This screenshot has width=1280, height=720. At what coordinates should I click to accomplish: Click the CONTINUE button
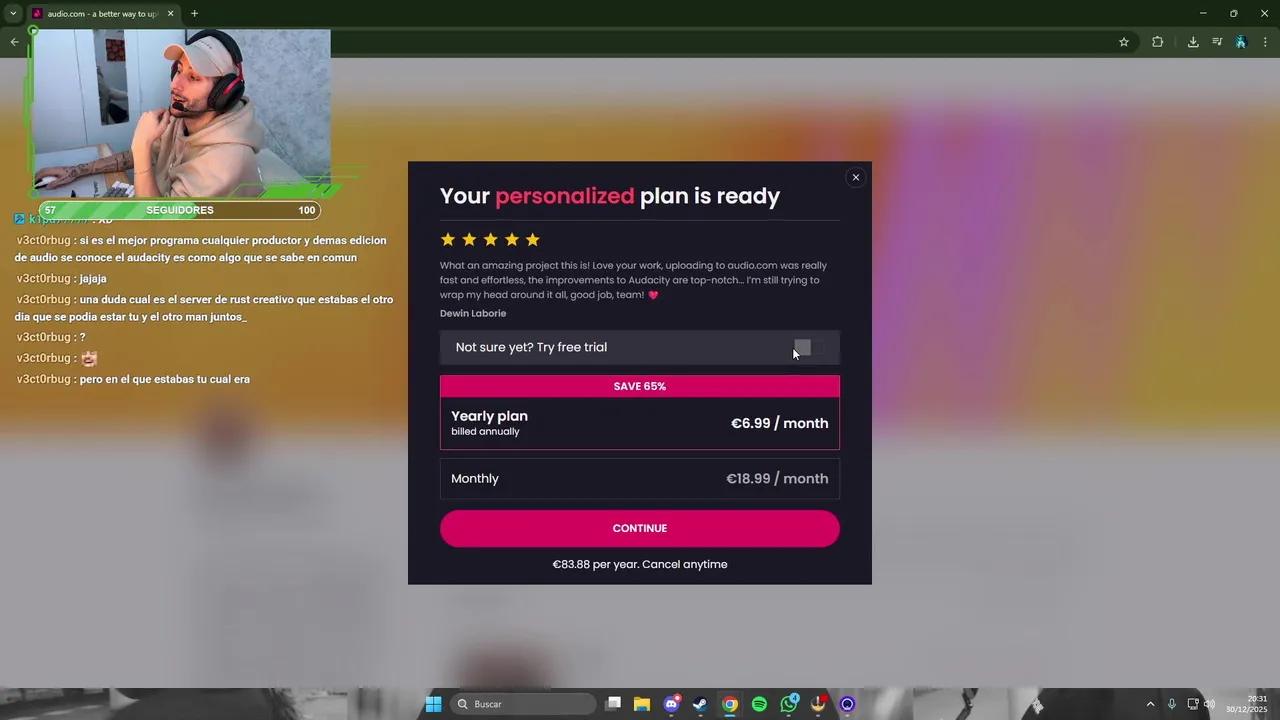pos(640,528)
